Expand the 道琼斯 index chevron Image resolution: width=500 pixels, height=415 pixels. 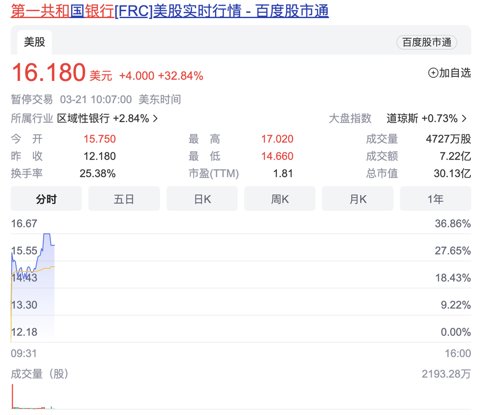[464, 118]
